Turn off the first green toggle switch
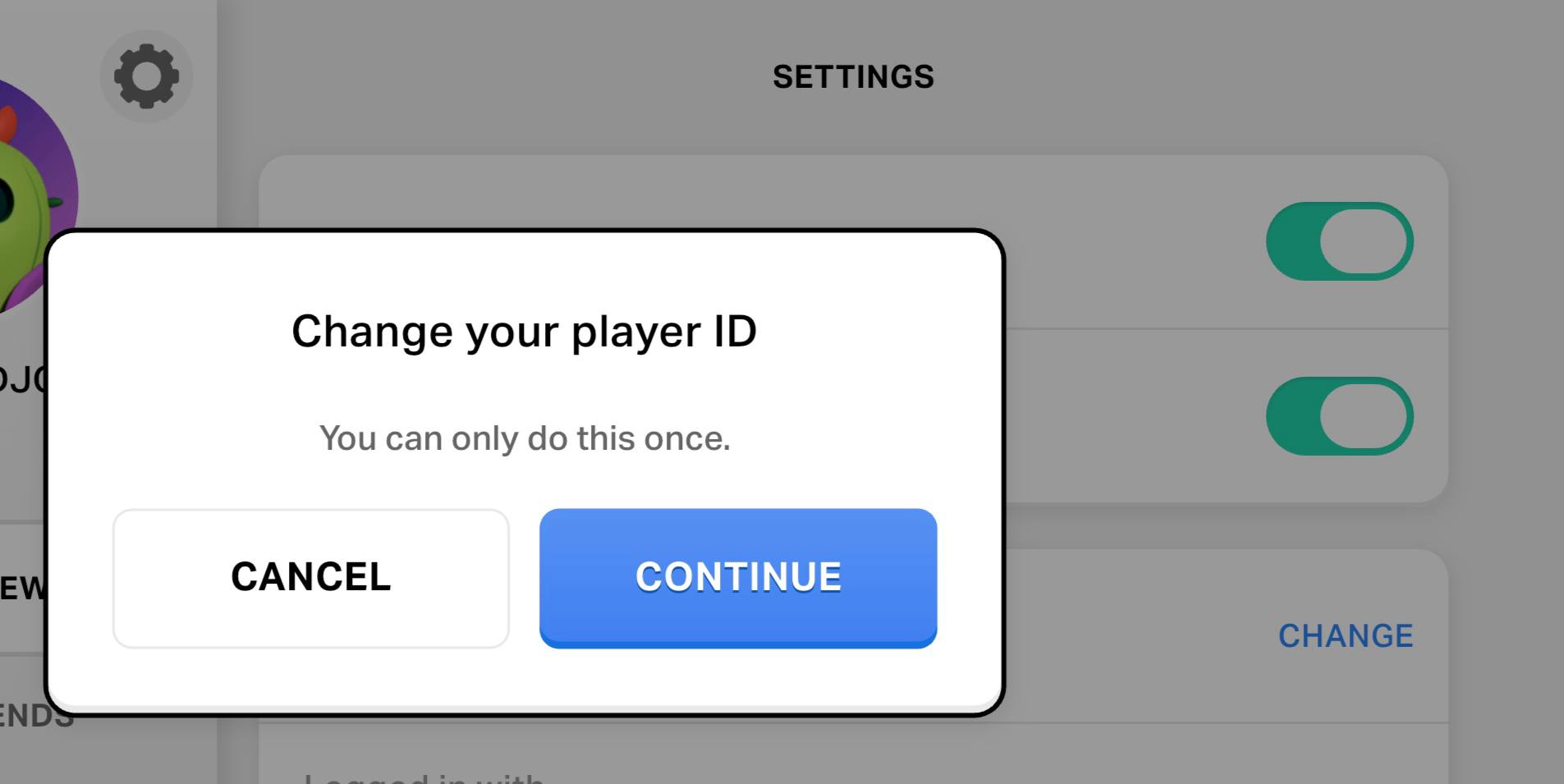Screen dimensions: 1564x784 point(1339,241)
